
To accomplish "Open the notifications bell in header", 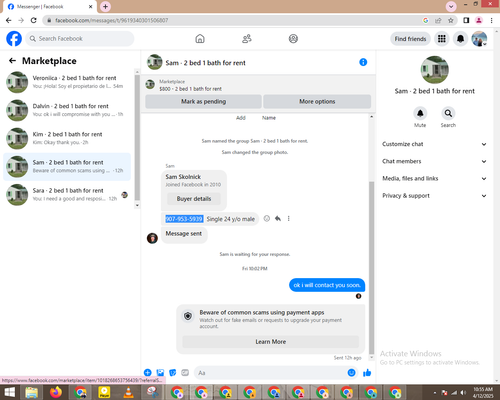I will pyautogui.click(x=460, y=39).
